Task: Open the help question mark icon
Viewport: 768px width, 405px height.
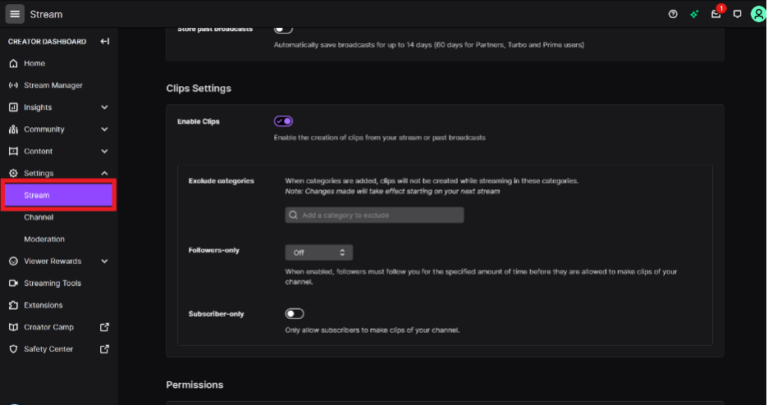Action: (x=673, y=14)
